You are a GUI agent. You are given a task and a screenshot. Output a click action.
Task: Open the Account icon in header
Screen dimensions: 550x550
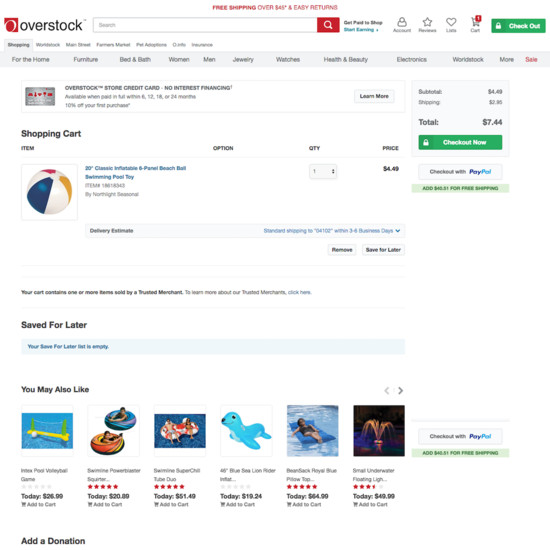pyautogui.click(x=402, y=25)
